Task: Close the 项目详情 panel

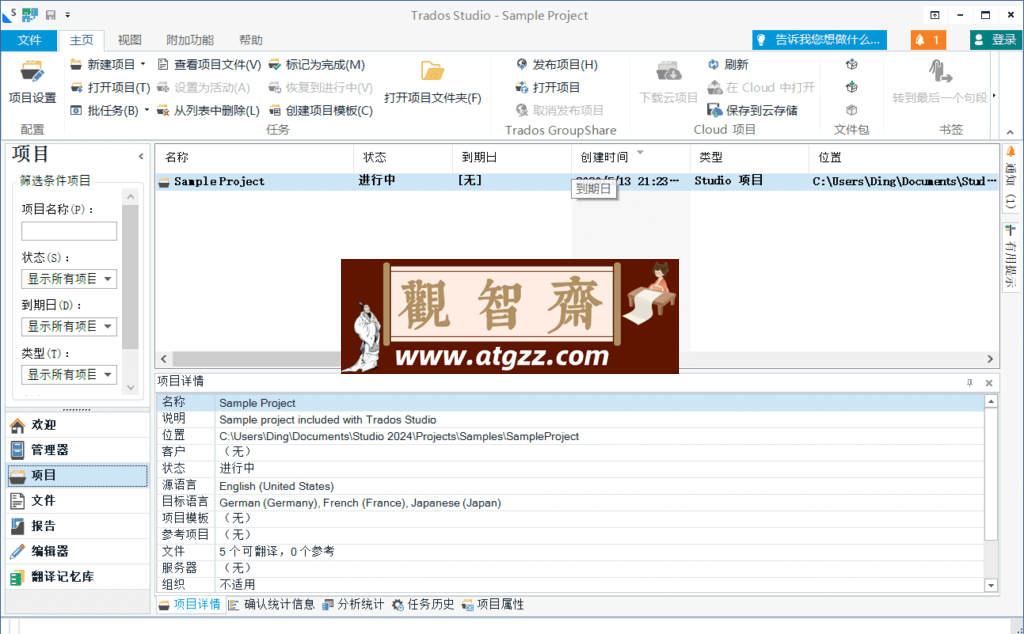Action: click(x=989, y=383)
